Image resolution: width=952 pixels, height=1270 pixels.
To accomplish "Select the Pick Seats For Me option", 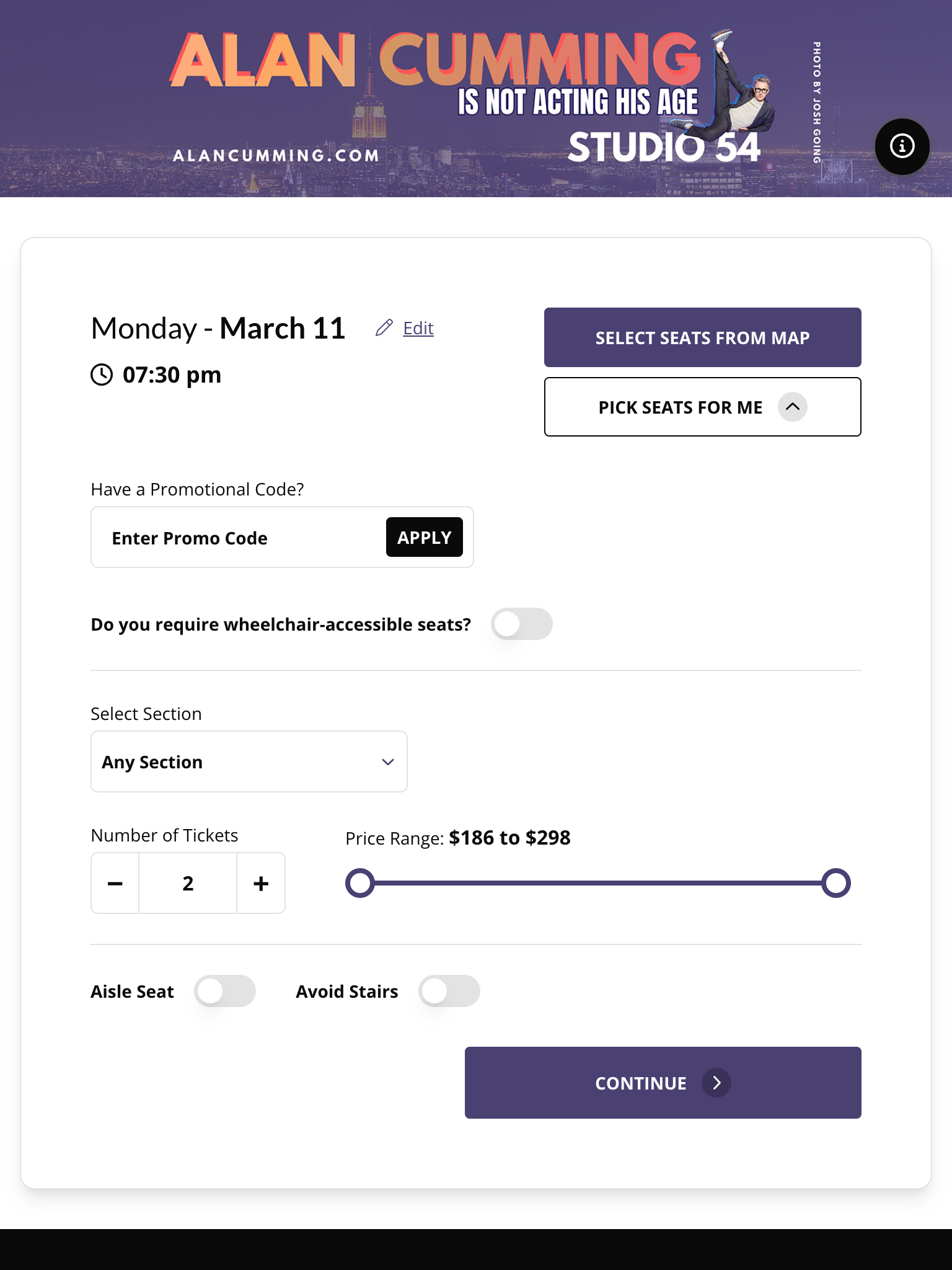I will (x=703, y=407).
